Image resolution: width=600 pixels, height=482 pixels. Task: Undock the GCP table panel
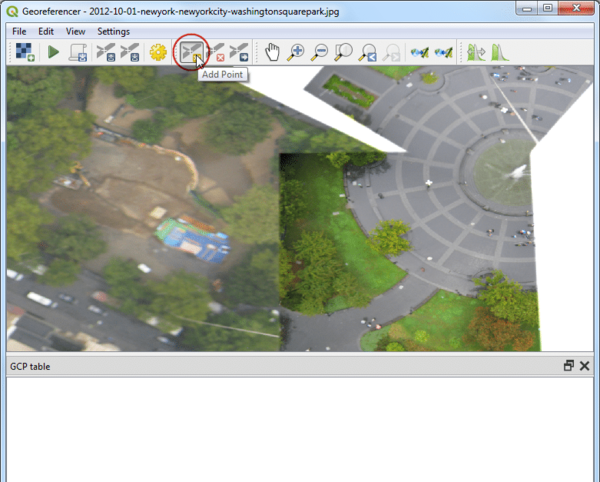pos(569,366)
